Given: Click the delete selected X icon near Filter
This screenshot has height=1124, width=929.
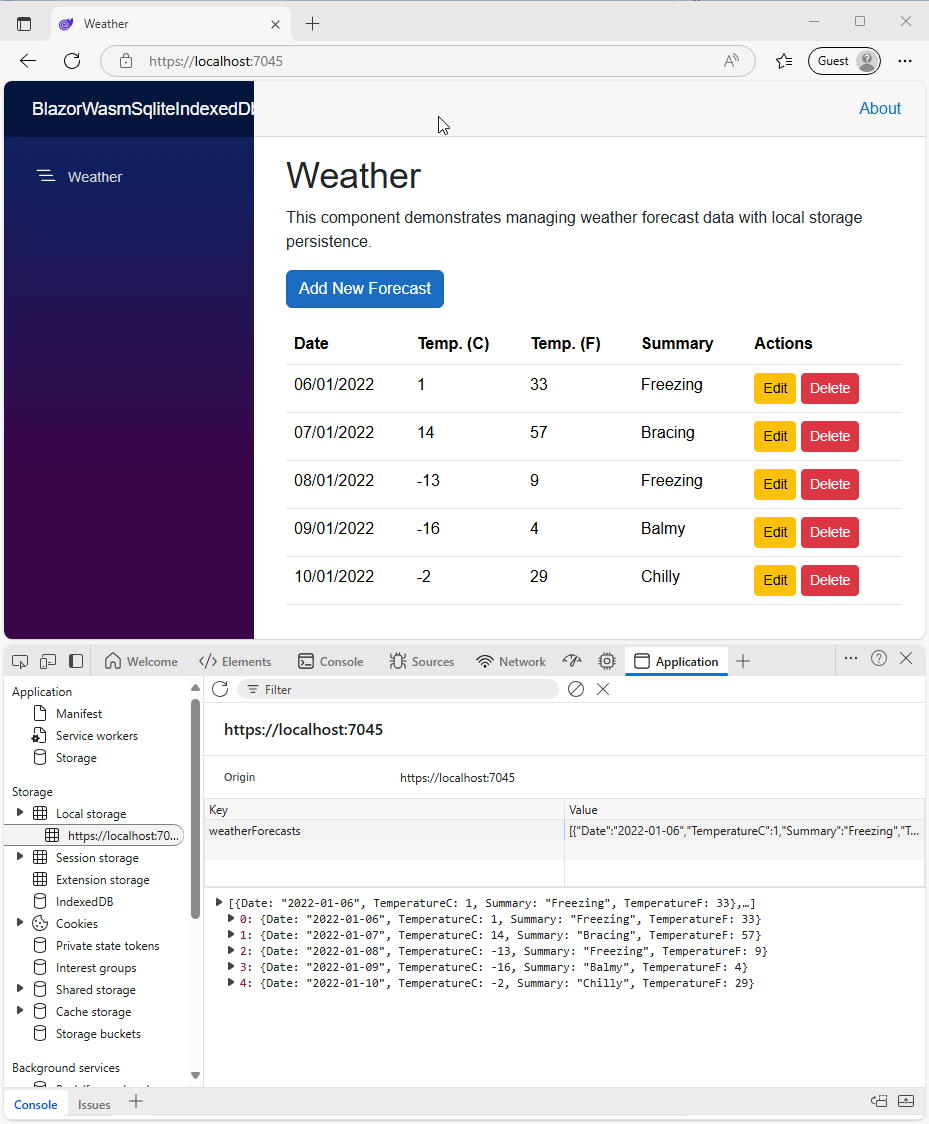Looking at the screenshot, I should (x=603, y=689).
